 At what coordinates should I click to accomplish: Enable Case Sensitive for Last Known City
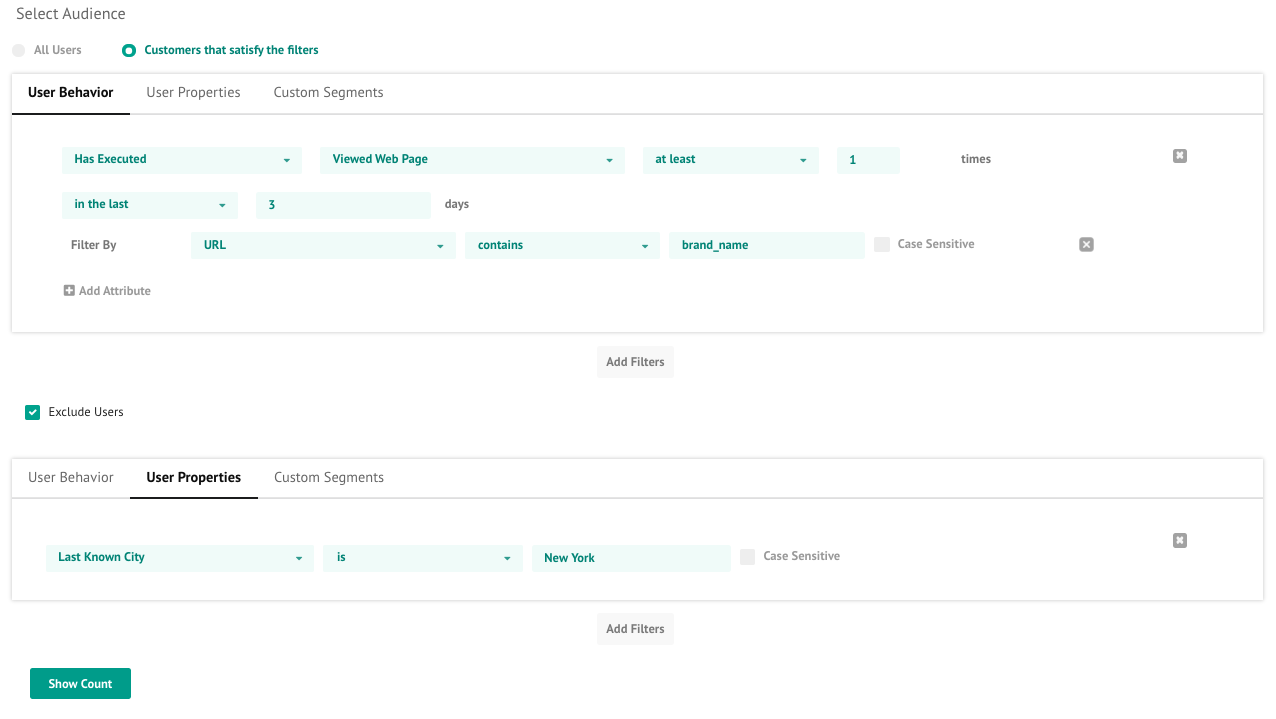[748, 557]
